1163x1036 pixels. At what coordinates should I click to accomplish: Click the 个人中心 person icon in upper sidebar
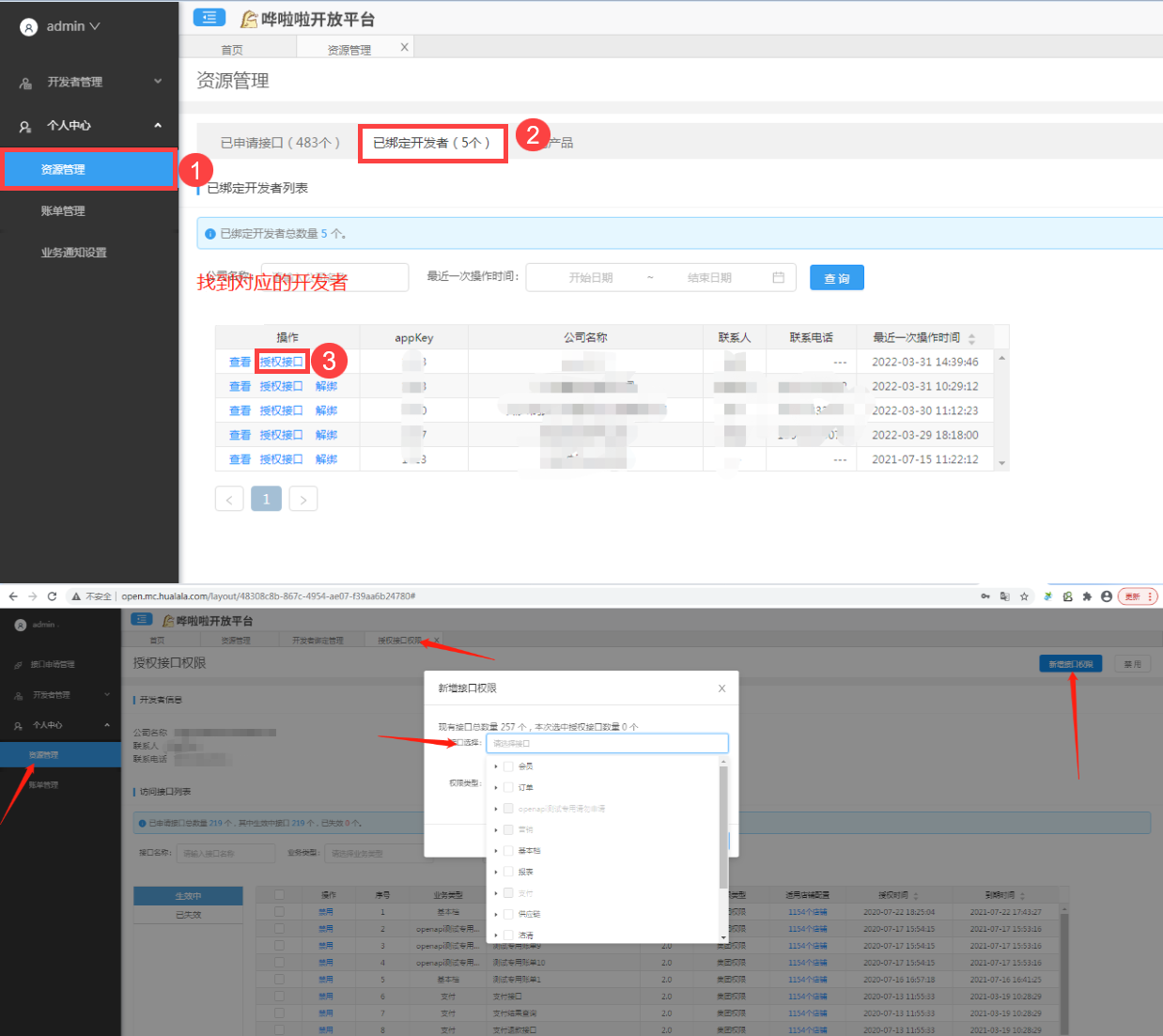coord(26,126)
